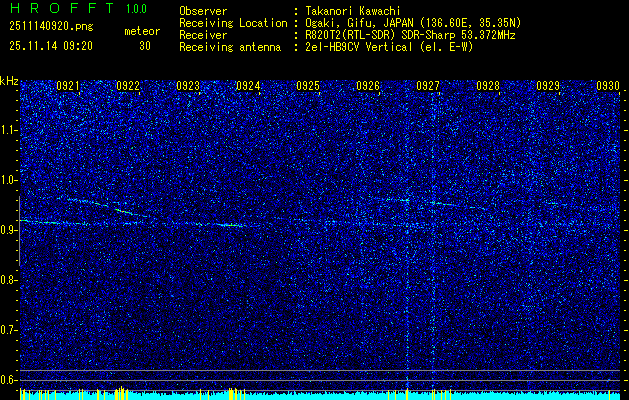Image resolution: width=629 pixels, height=400 pixels.
Task: Click receiver R820T2(RTL-SDR) SDR-Sharp 53.372MHz
Action: [410, 35]
